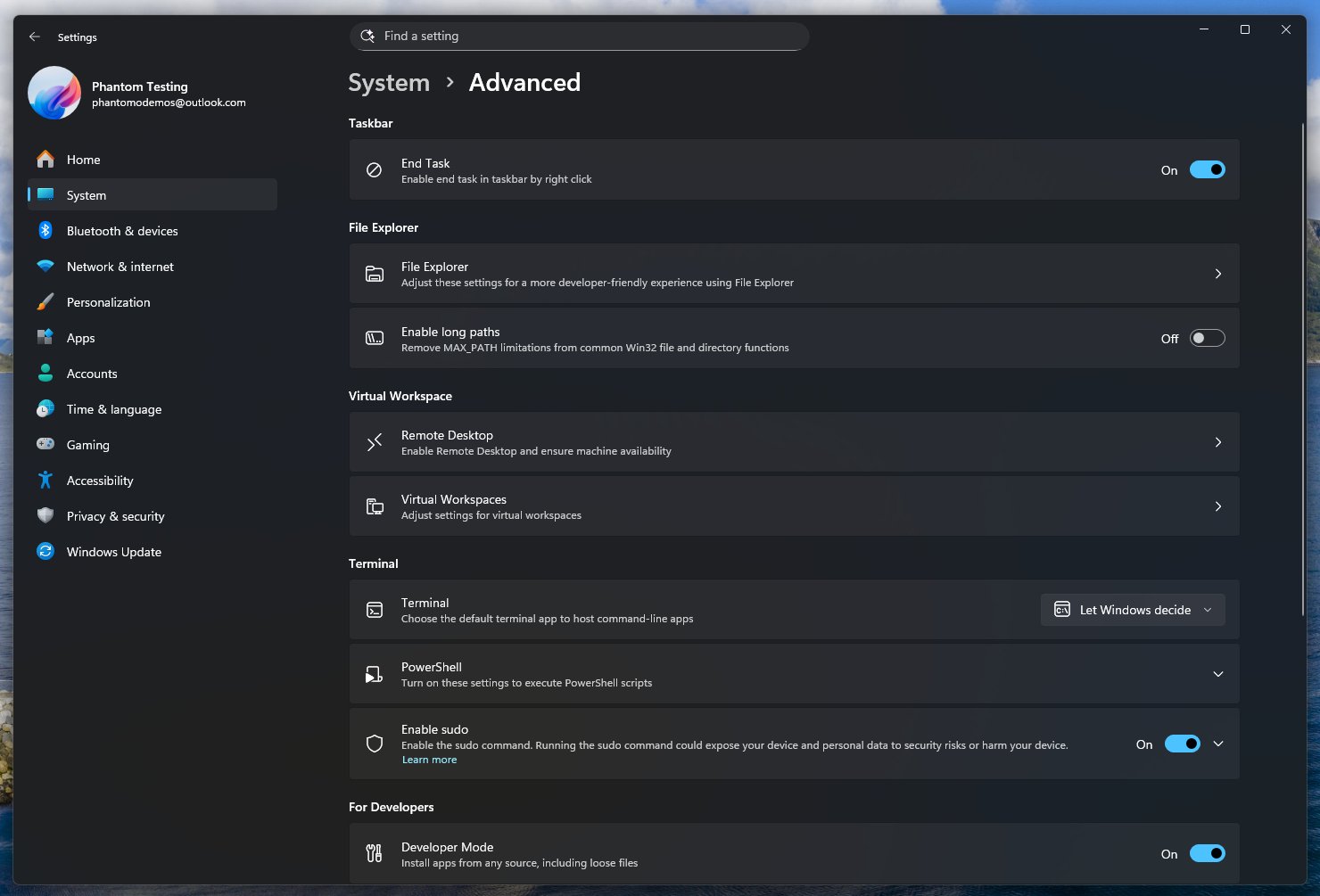Screen dimensions: 1320x896
Task: Click the PowerShell icon
Action: (x=374, y=674)
